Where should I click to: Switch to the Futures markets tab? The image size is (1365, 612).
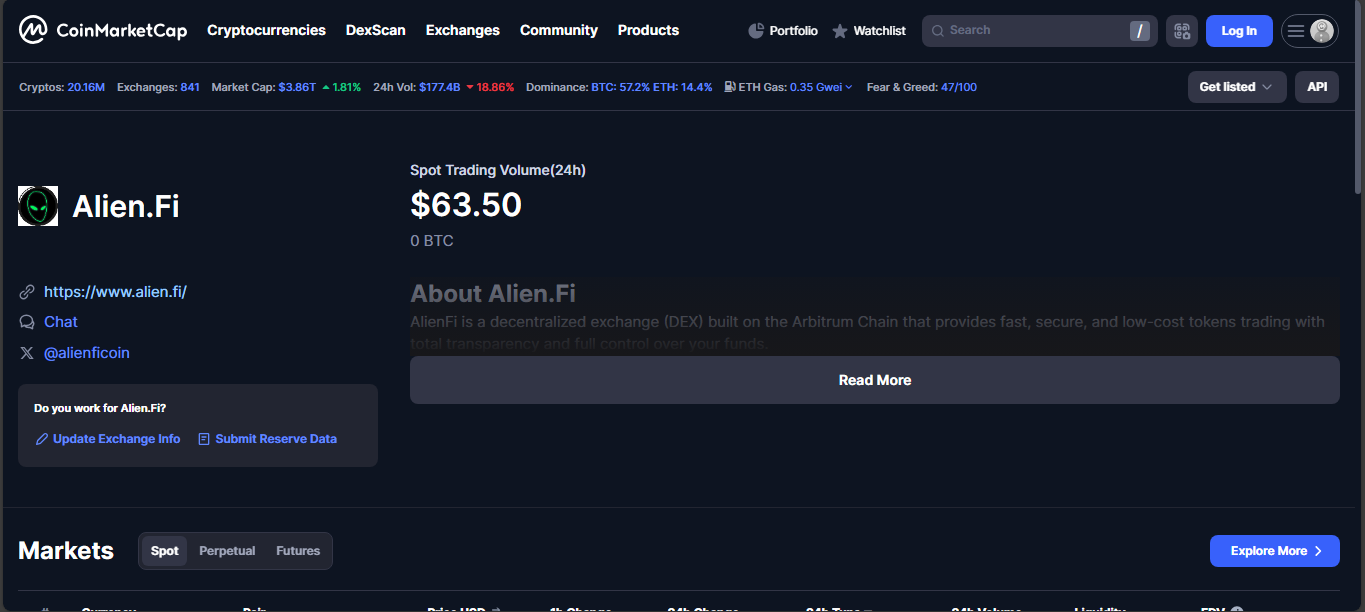pyautogui.click(x=298, y=551)
